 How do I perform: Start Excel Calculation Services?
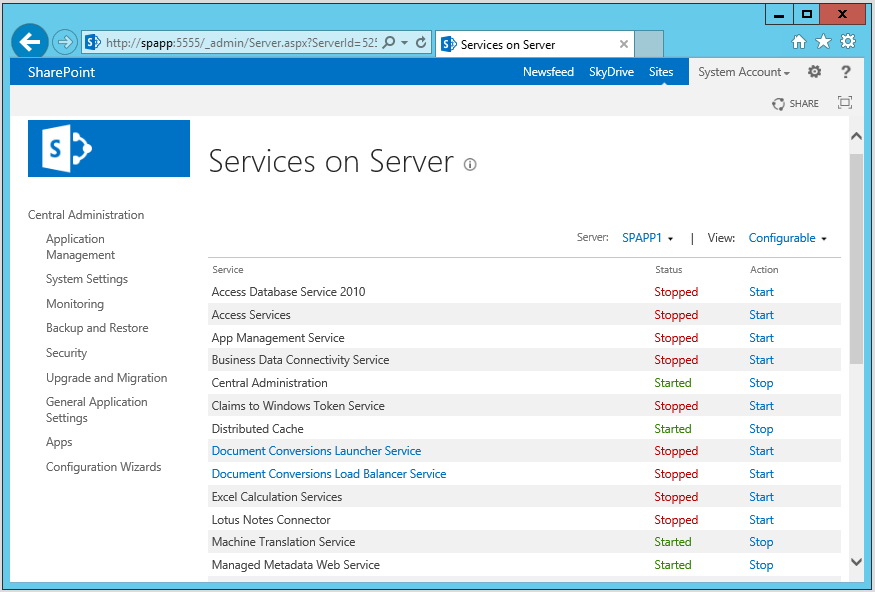pos(761,497)
